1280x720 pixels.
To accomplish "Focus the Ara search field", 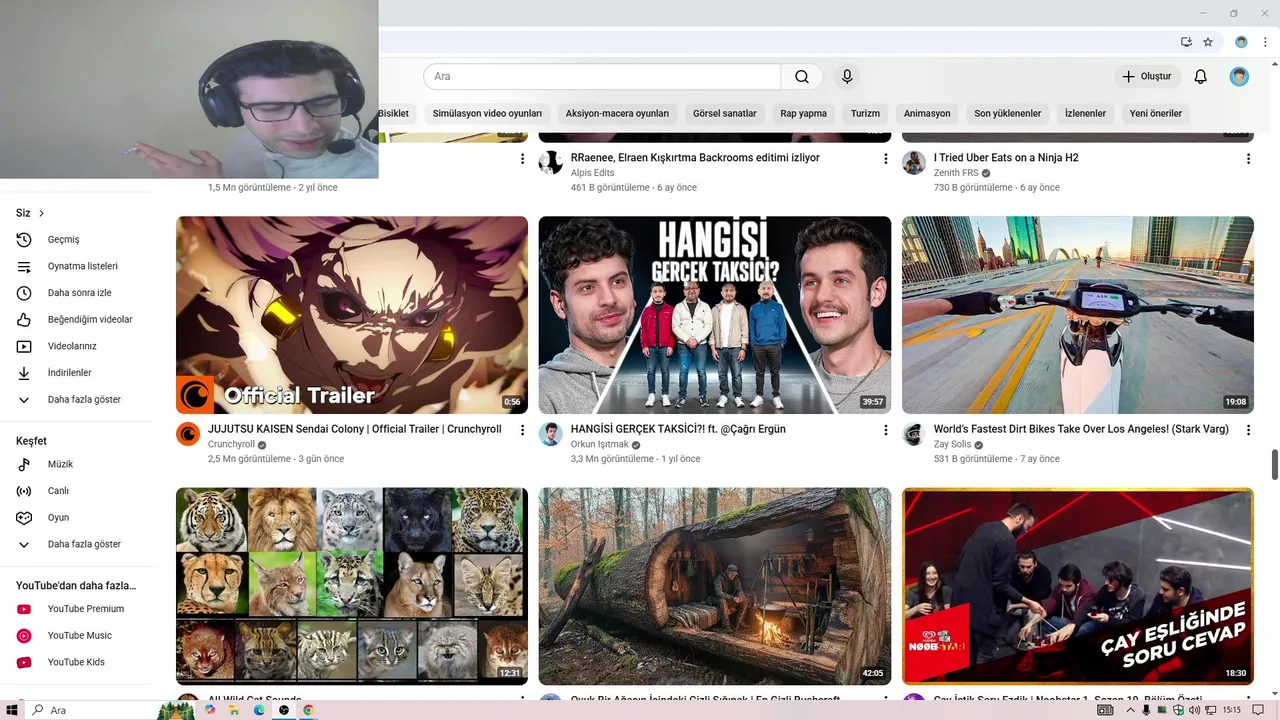I will pos(602,77).
